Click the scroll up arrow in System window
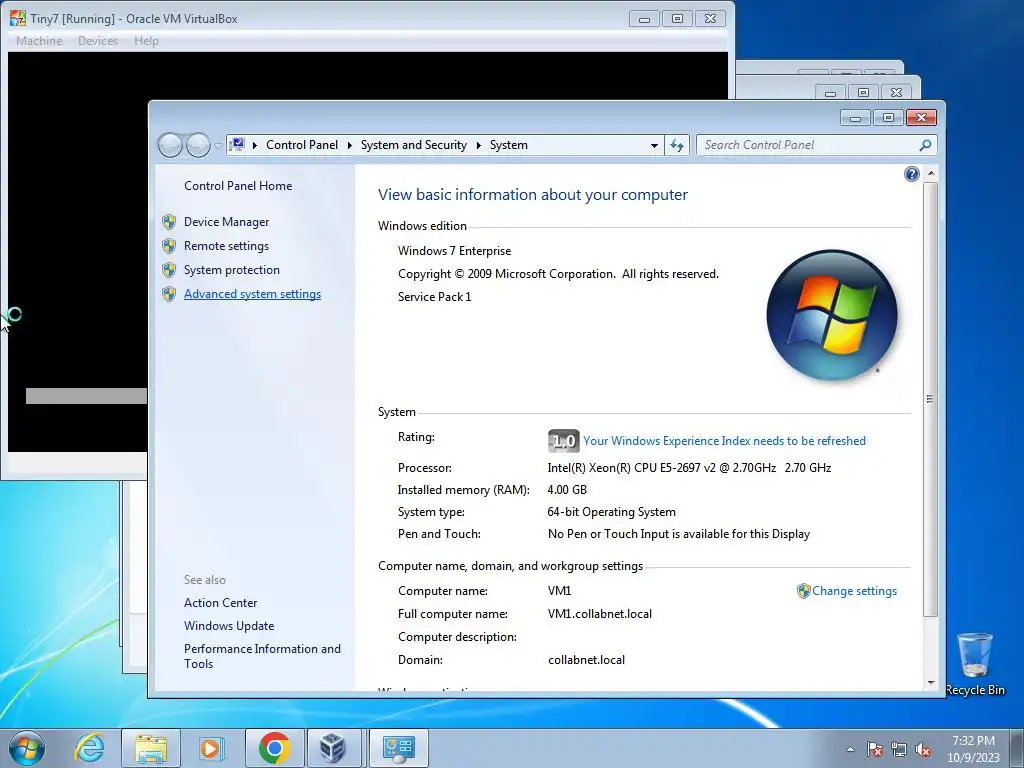 click(x=931, y=174)
